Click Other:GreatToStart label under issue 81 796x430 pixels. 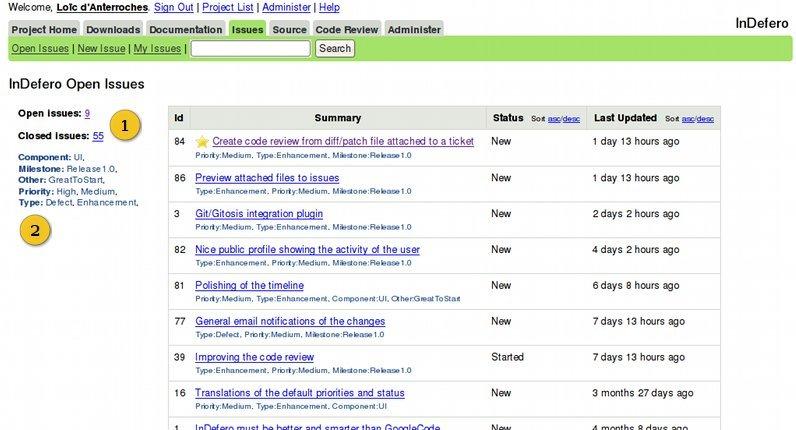coord(426,299)
